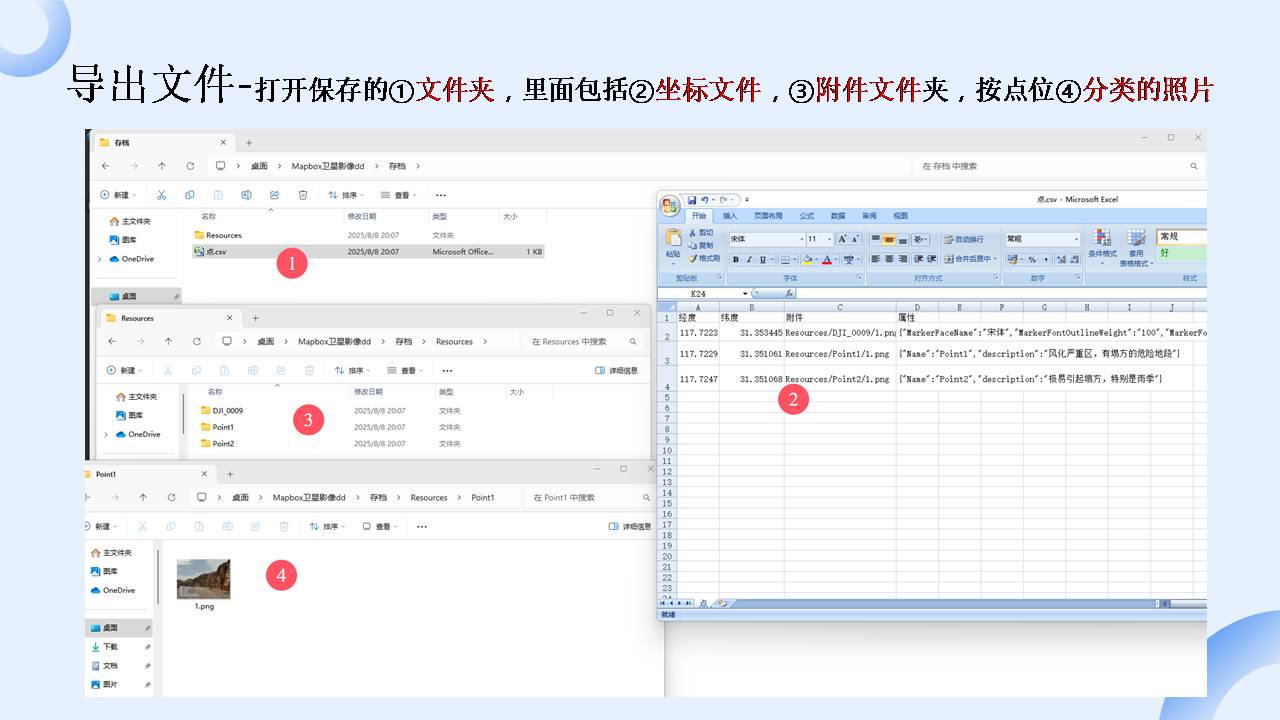The image size is (1280, 720).
Task: Rename item in the 存档 Explorer toolbar
Action: coord(246,195)
